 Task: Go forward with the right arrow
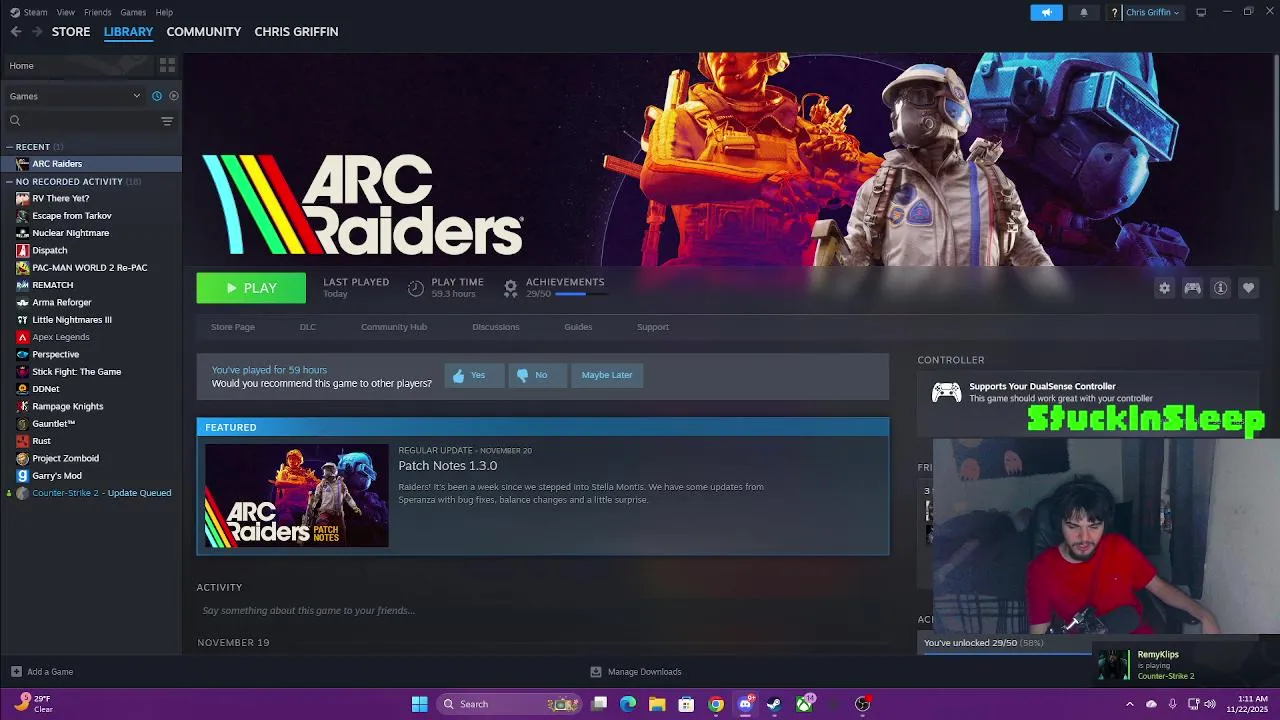(37, 32)
